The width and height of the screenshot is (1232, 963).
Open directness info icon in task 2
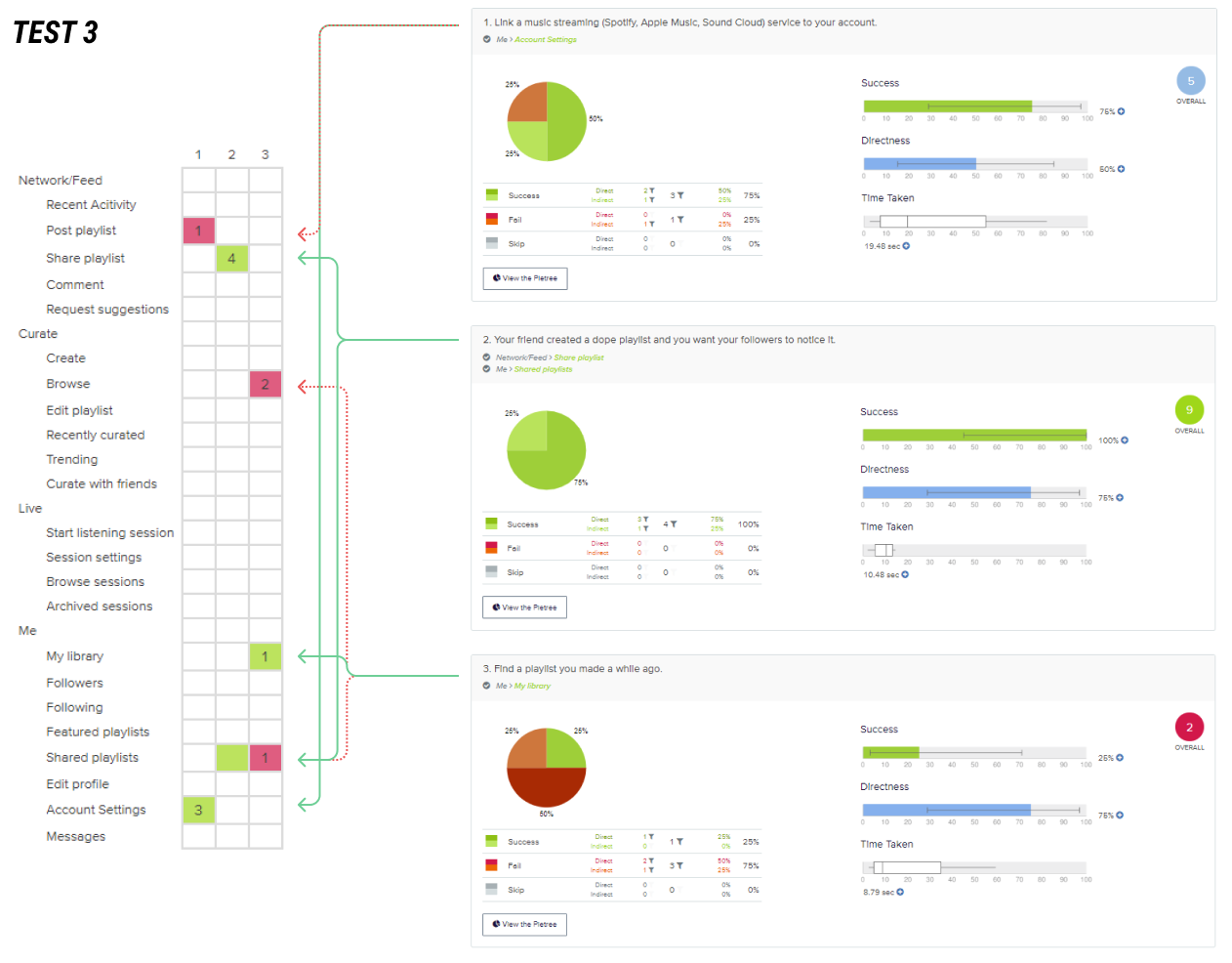coord(1120,498)
